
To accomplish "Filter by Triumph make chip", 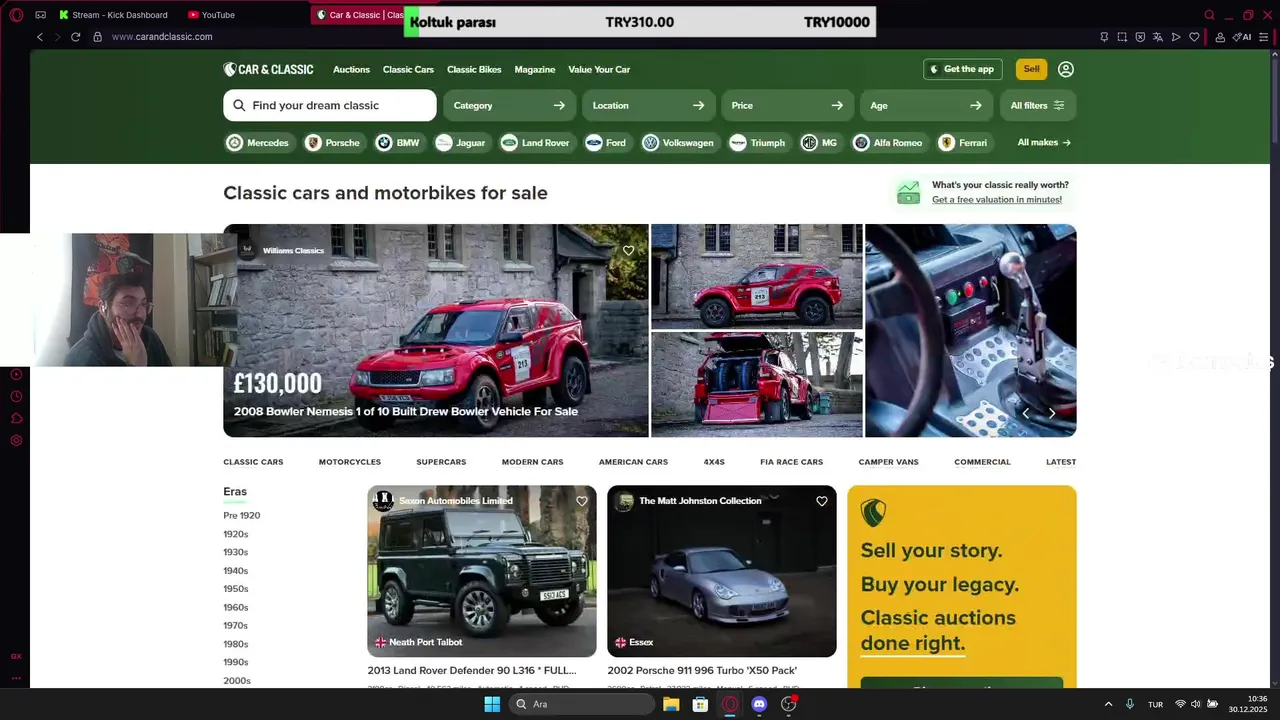I will [x=759, y=143].
